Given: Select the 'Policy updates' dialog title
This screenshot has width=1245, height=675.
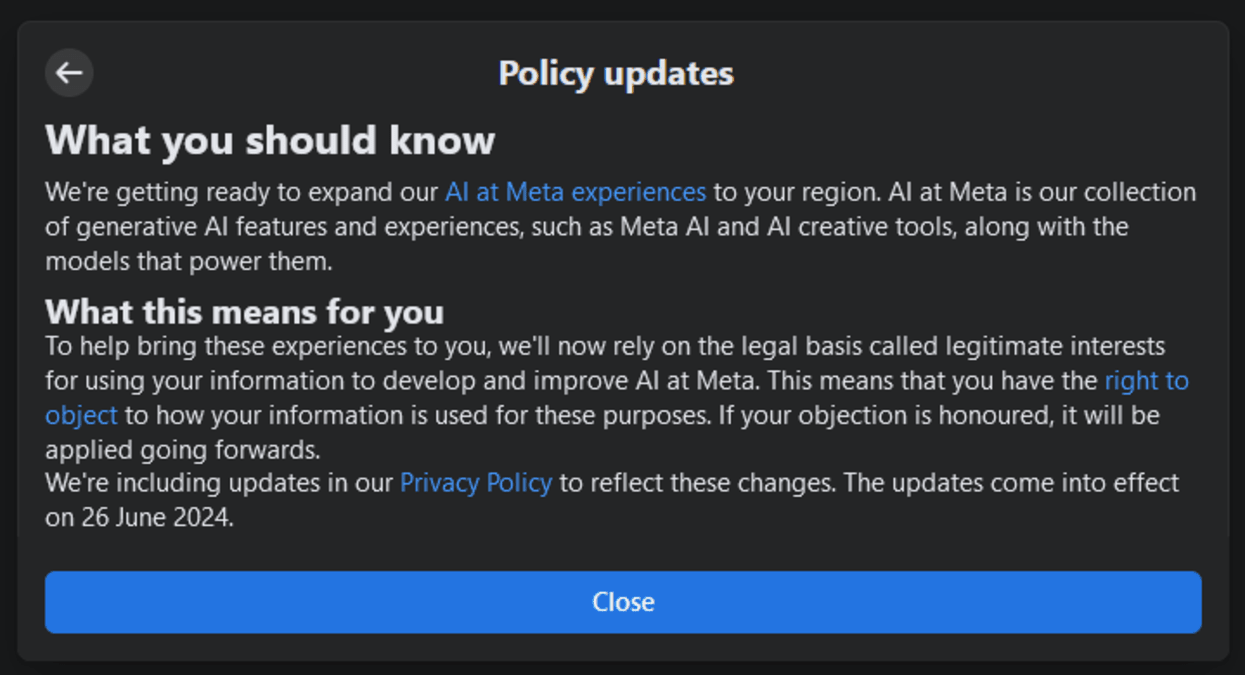Looking at the screenshot, I should point(616,73).
